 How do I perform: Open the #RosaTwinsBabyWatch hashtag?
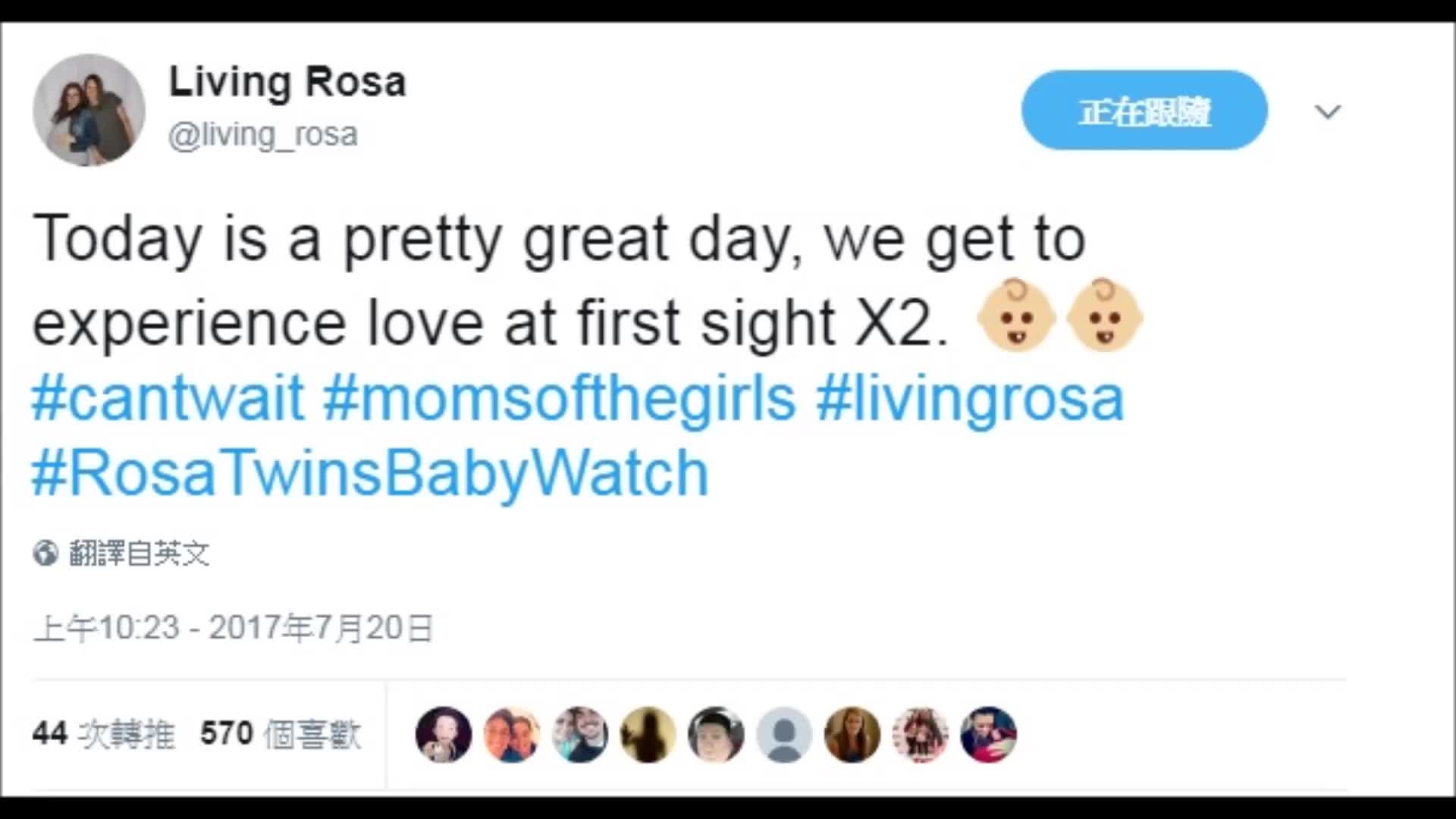point(370,473)
